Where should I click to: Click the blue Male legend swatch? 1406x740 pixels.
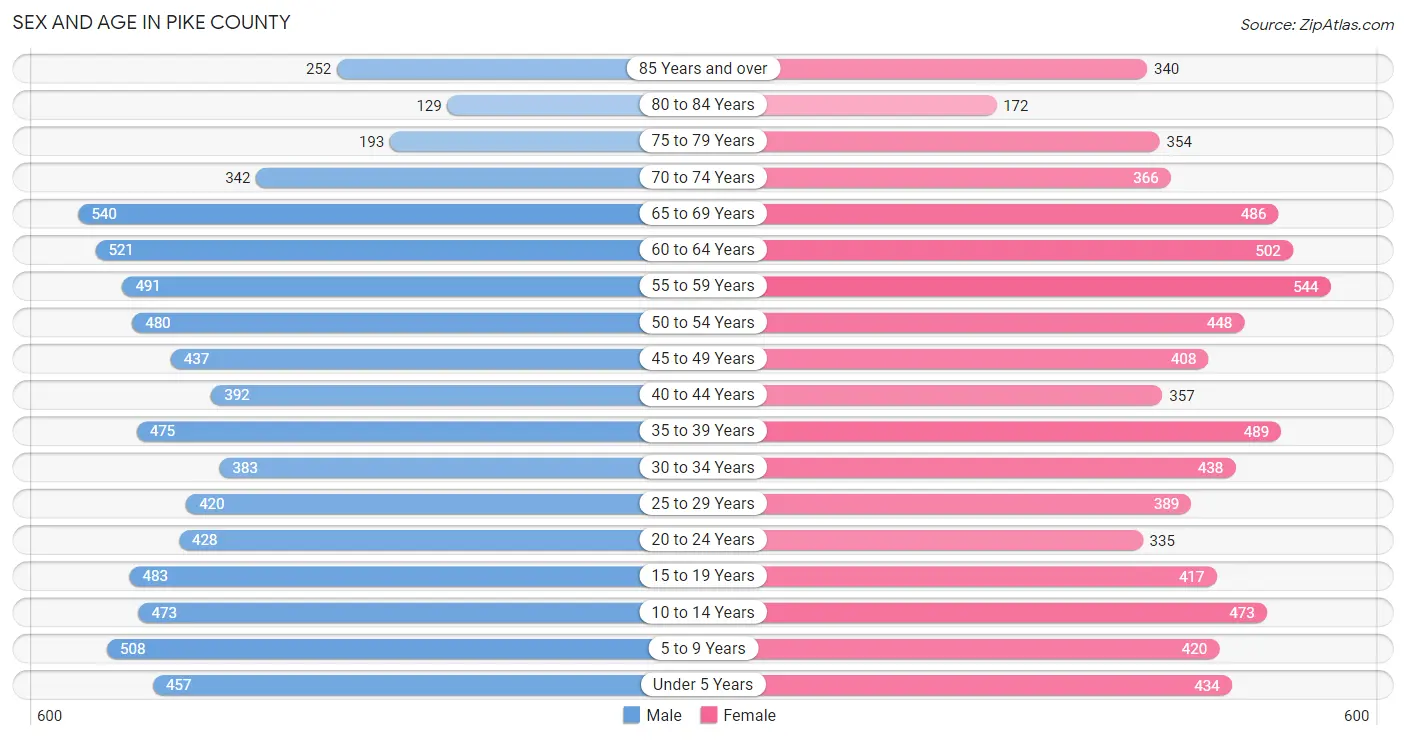631,715
